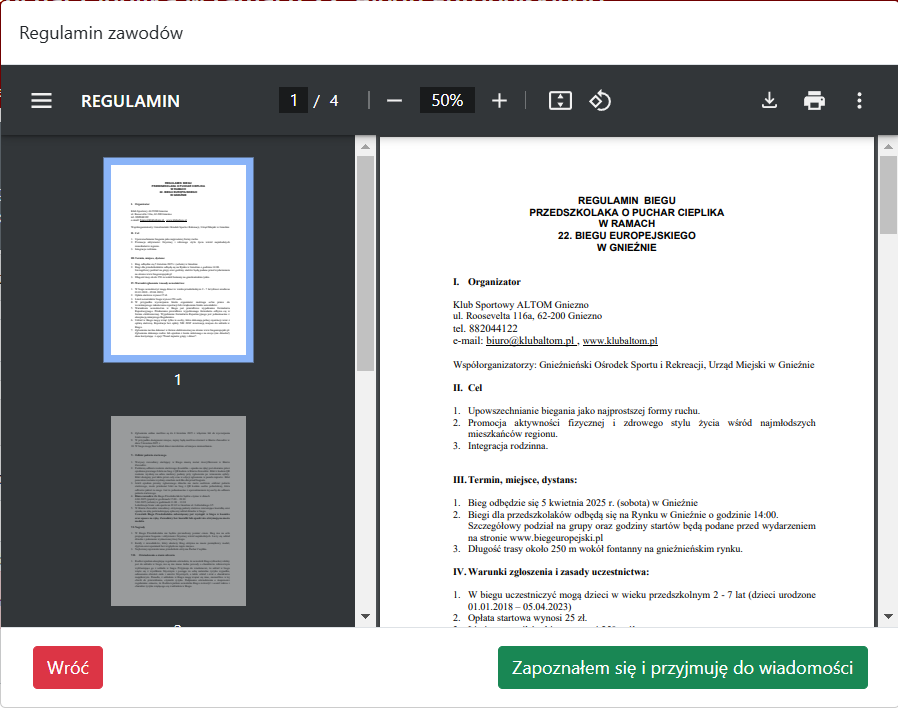Click the 50% zoom level field
Image resolution: width=898 pixels, height=708 pixels.
coord(447,101)
